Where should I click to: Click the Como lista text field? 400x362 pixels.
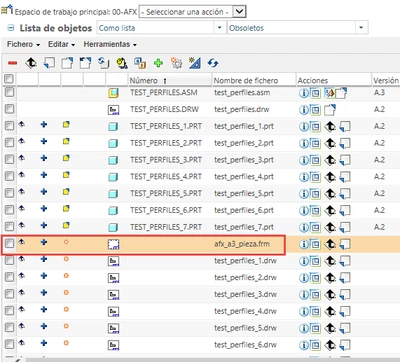pos(156,28)
